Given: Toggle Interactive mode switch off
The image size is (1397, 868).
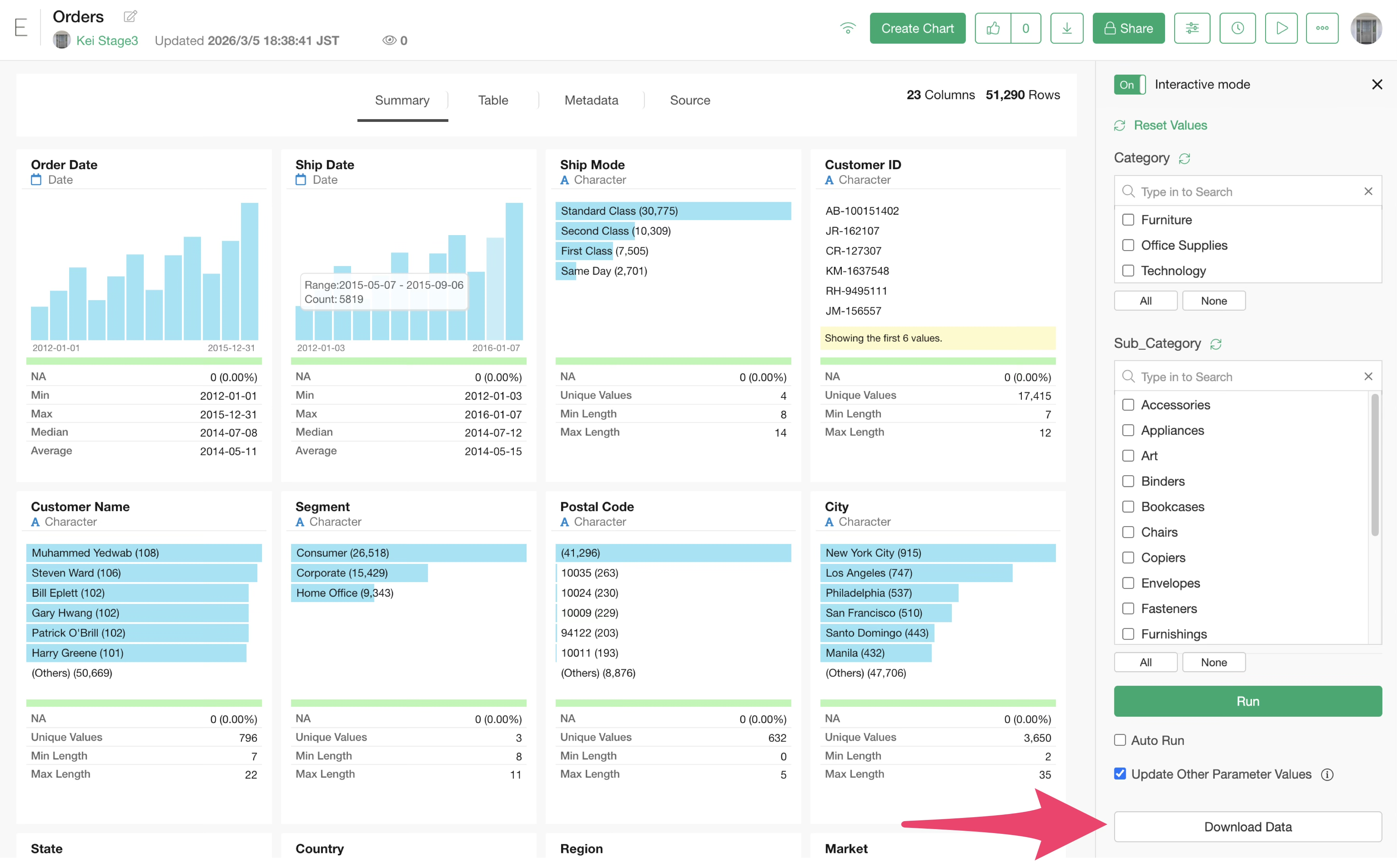Looking at the screenshot, I should [x=1129, y=85].
